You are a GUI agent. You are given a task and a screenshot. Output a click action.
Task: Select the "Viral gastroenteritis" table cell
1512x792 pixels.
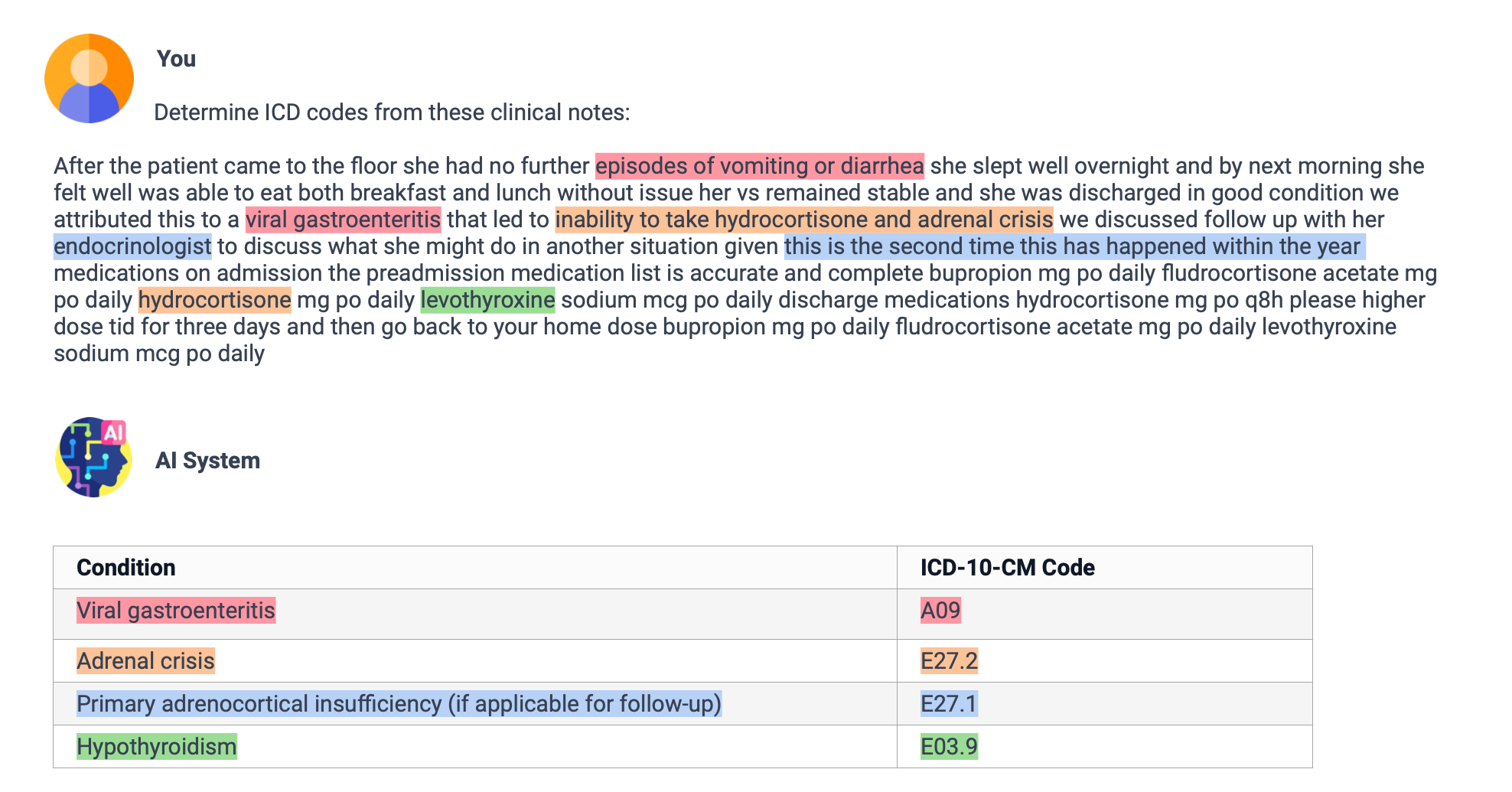(176, 611)
